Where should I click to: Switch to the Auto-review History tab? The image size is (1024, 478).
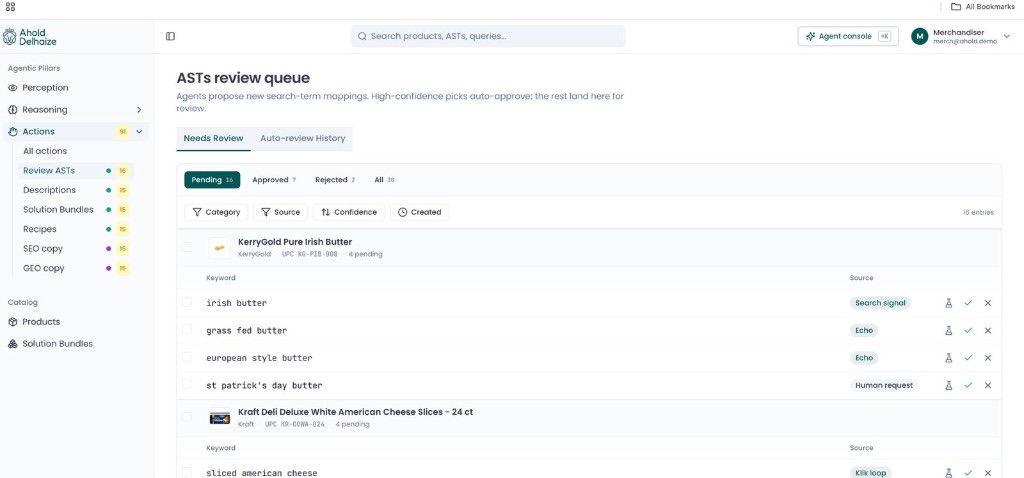tap(302, 138)
